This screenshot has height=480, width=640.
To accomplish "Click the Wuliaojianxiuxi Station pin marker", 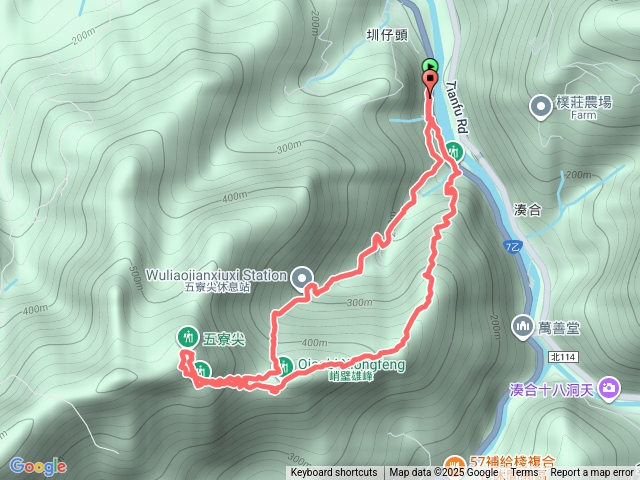I will click(x=302, y=279).
